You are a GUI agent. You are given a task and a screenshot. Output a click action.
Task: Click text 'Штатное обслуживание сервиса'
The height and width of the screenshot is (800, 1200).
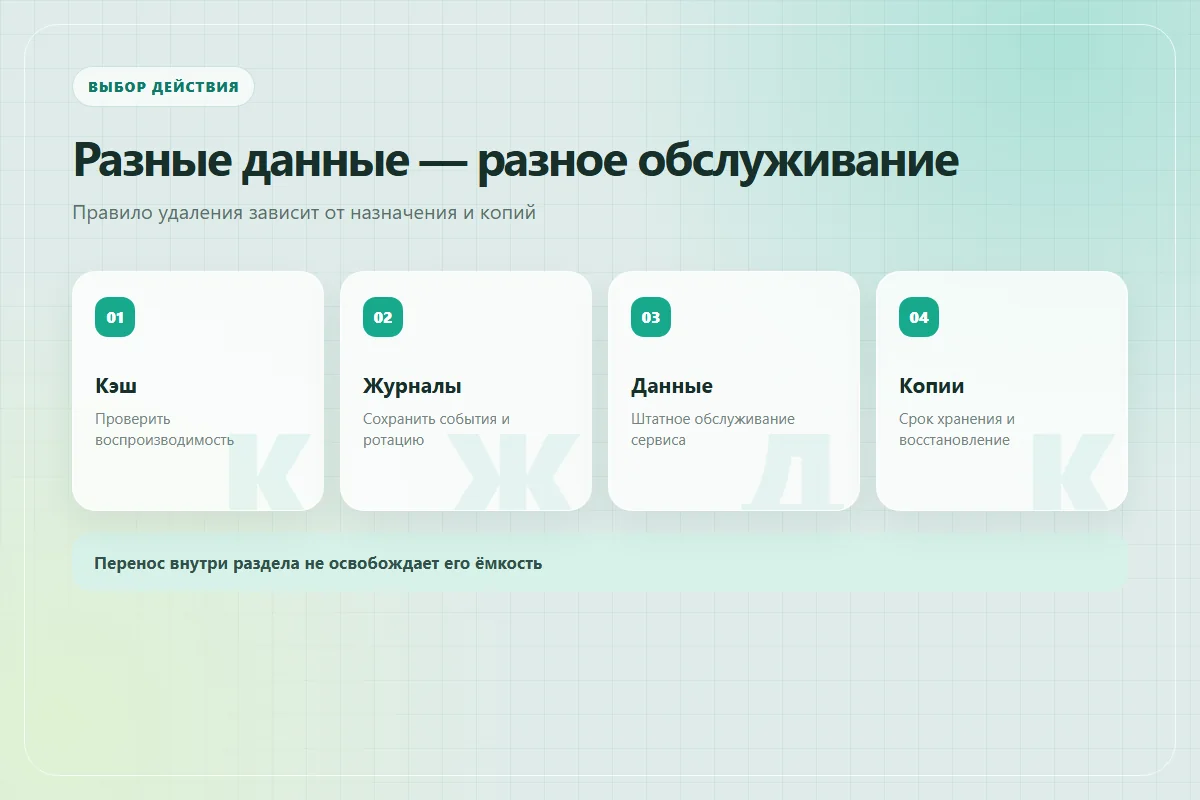713,429
